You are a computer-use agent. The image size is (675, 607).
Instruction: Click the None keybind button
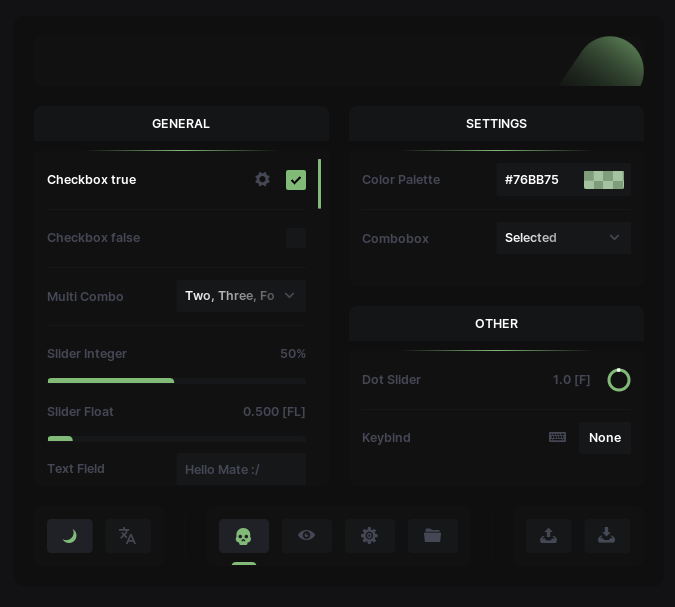pyautogui.click(x=605, y=438)
